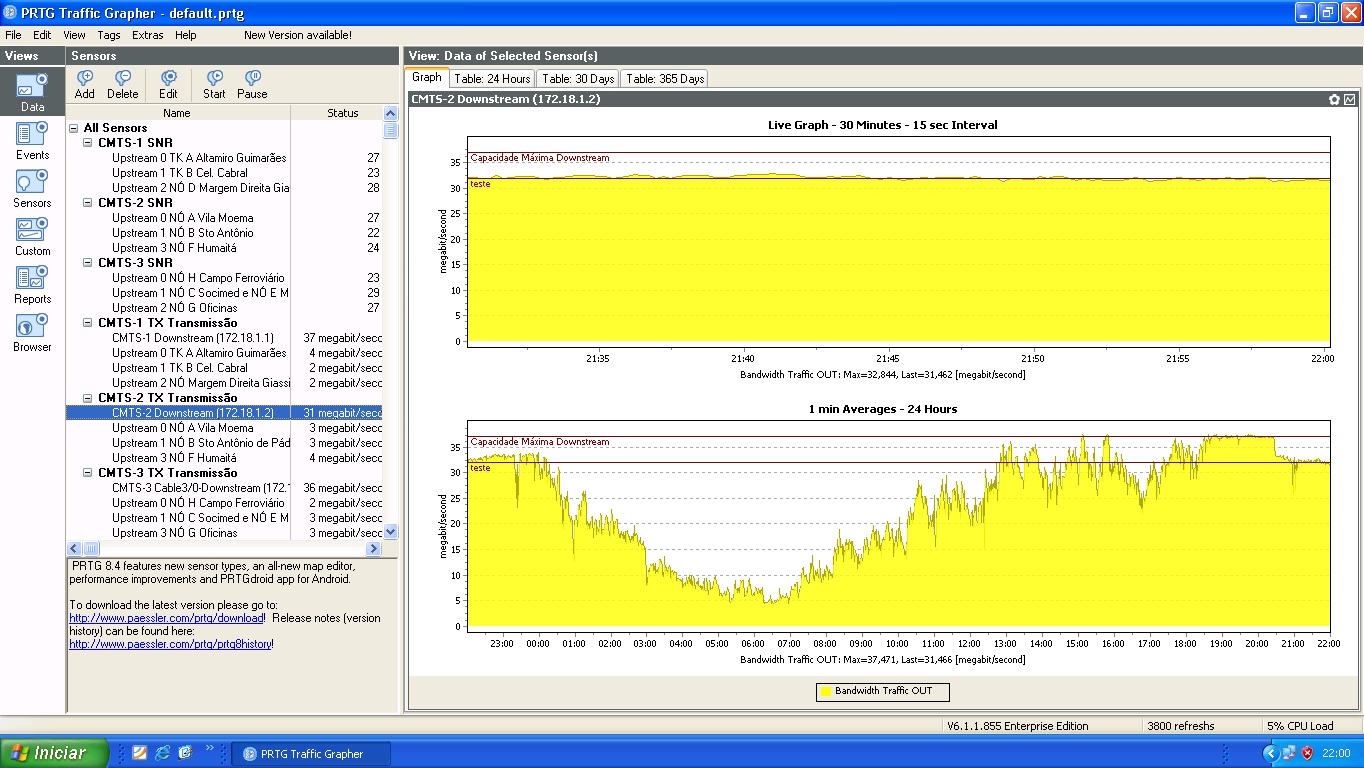1364x768 pixels.
Task: Click the sensor list vertical scrollbar up arrow
Action: (x=391, y=113)
